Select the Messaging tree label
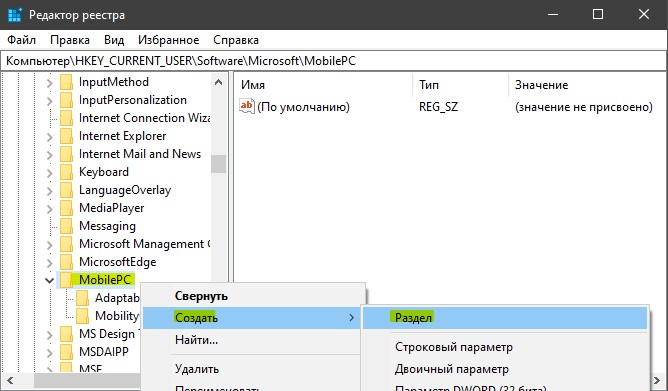668x391 pixels. (x=107, y=226)
